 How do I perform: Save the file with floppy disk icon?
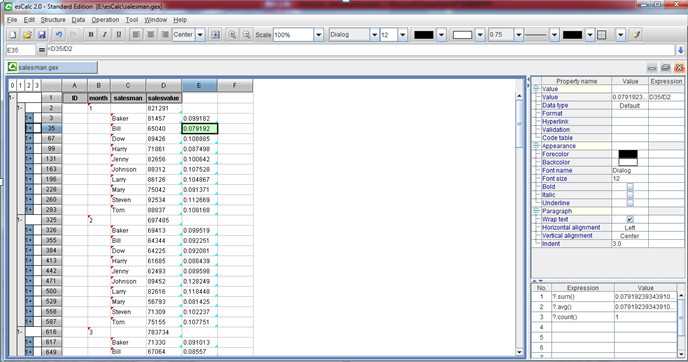(42, 35)
